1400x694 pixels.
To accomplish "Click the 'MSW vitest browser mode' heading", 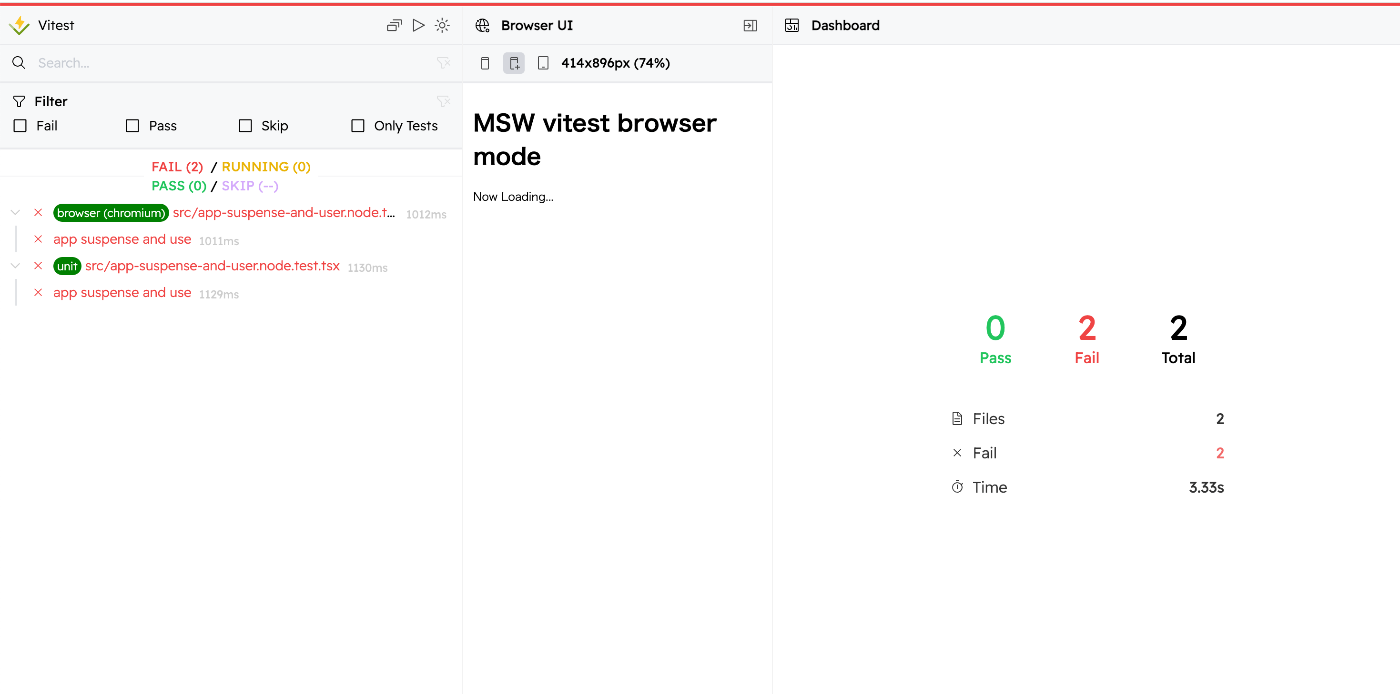I will (595, 139).
